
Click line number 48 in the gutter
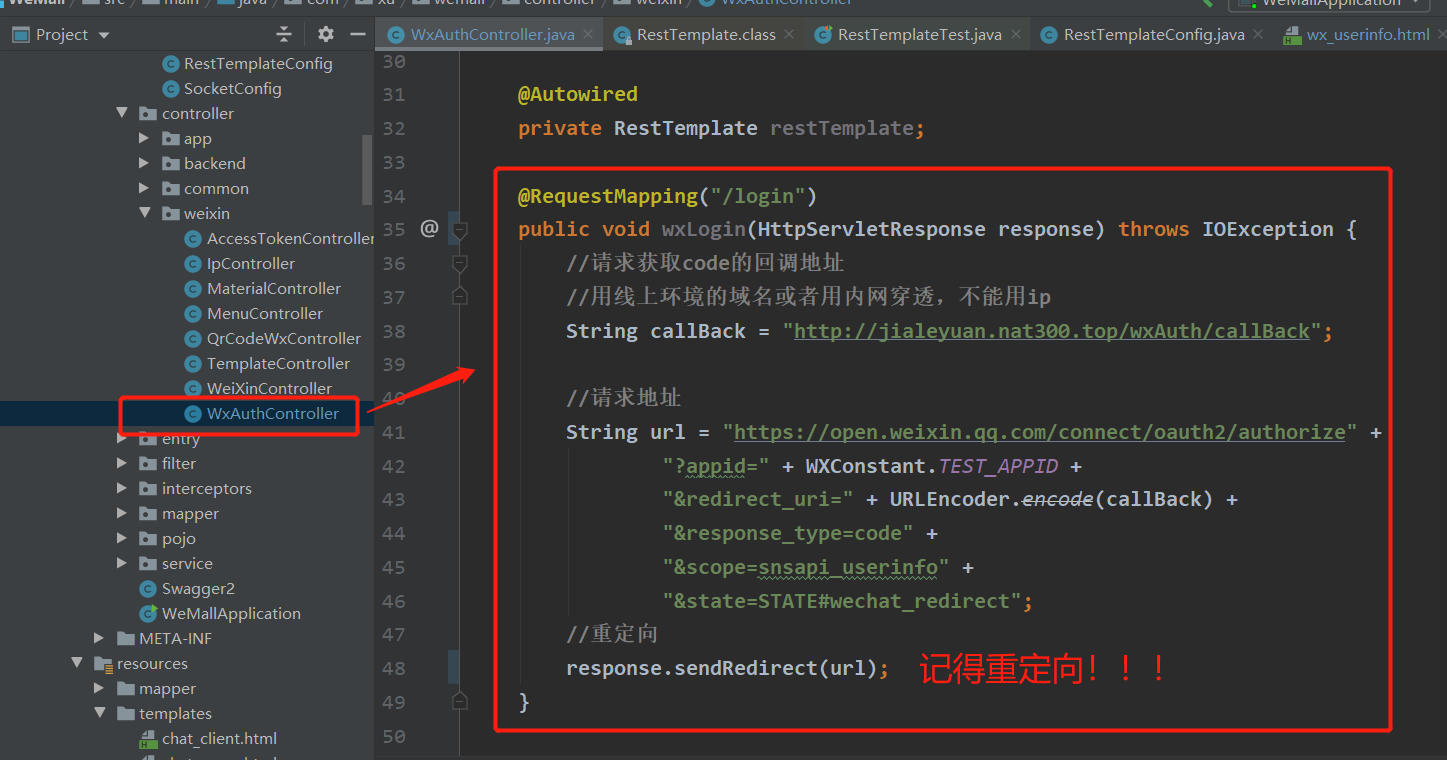[394, 668]
